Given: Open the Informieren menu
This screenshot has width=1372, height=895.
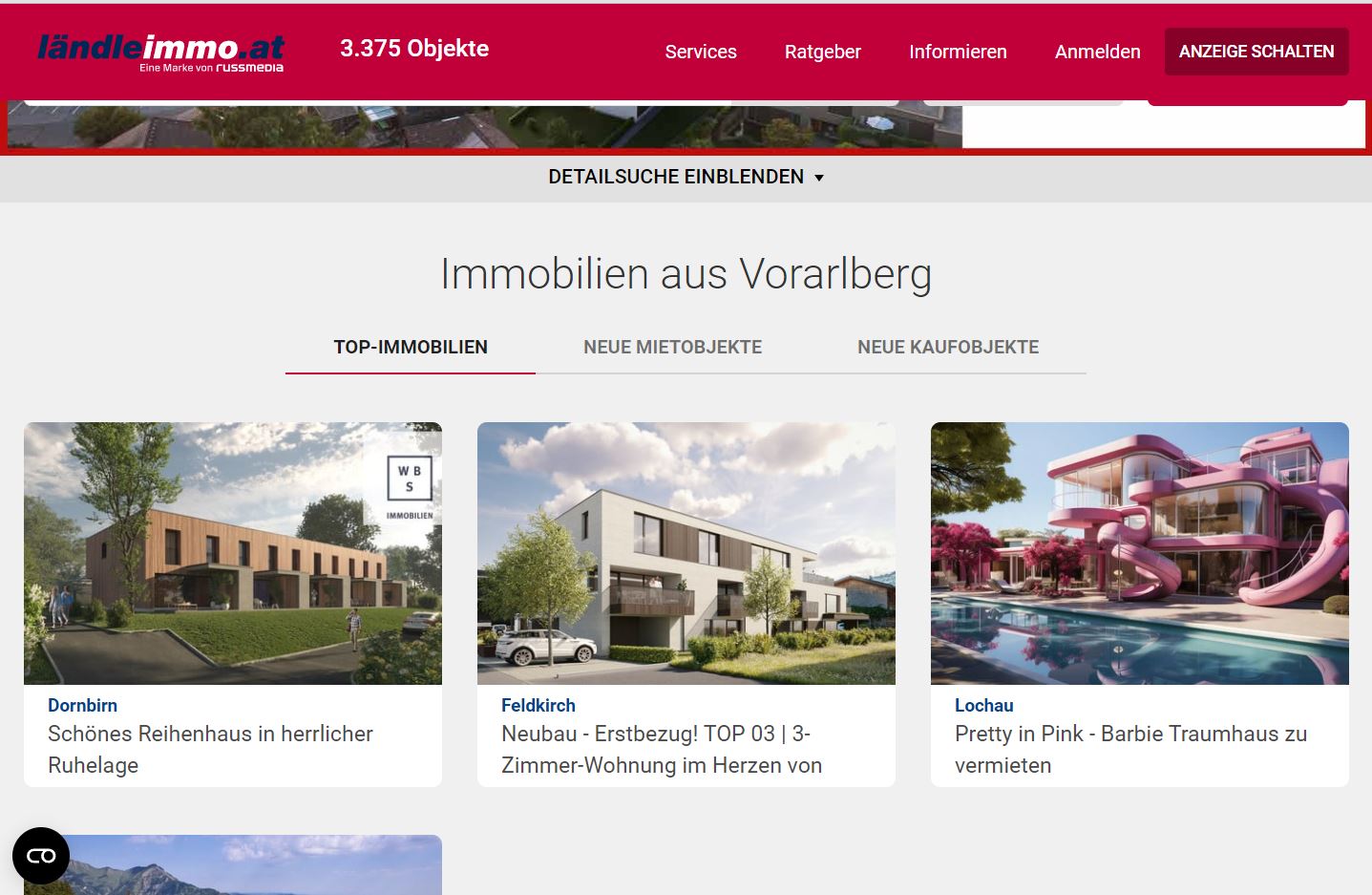Looking at the screenshot, I should pyautogui.click(x=958, y=52).
